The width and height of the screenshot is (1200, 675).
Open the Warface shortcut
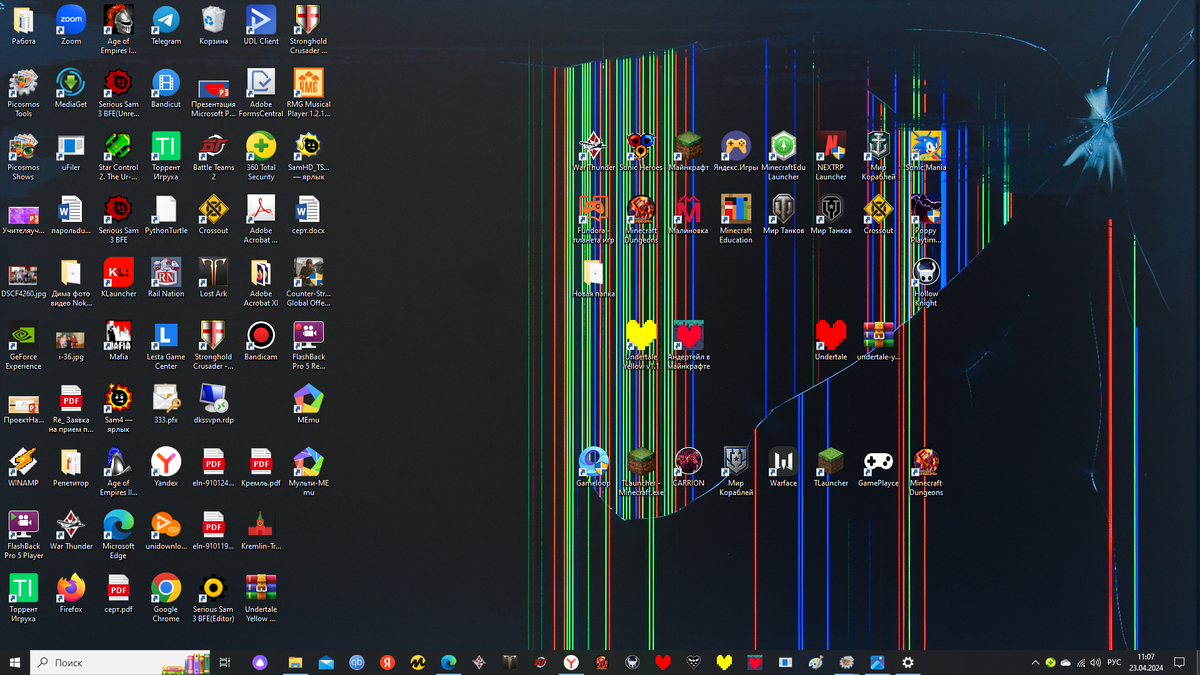pyautogui.click(x=783, y=467)
